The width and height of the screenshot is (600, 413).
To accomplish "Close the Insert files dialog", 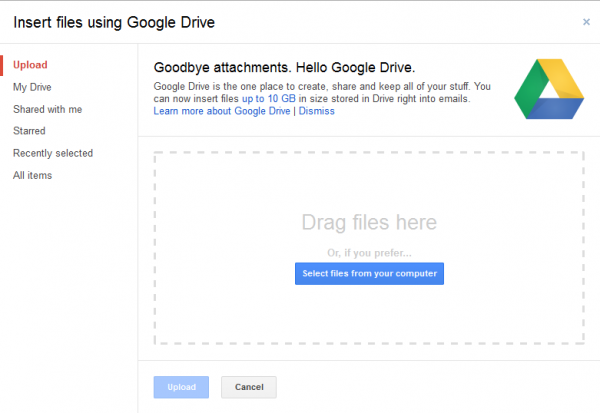I will (586, 22).
